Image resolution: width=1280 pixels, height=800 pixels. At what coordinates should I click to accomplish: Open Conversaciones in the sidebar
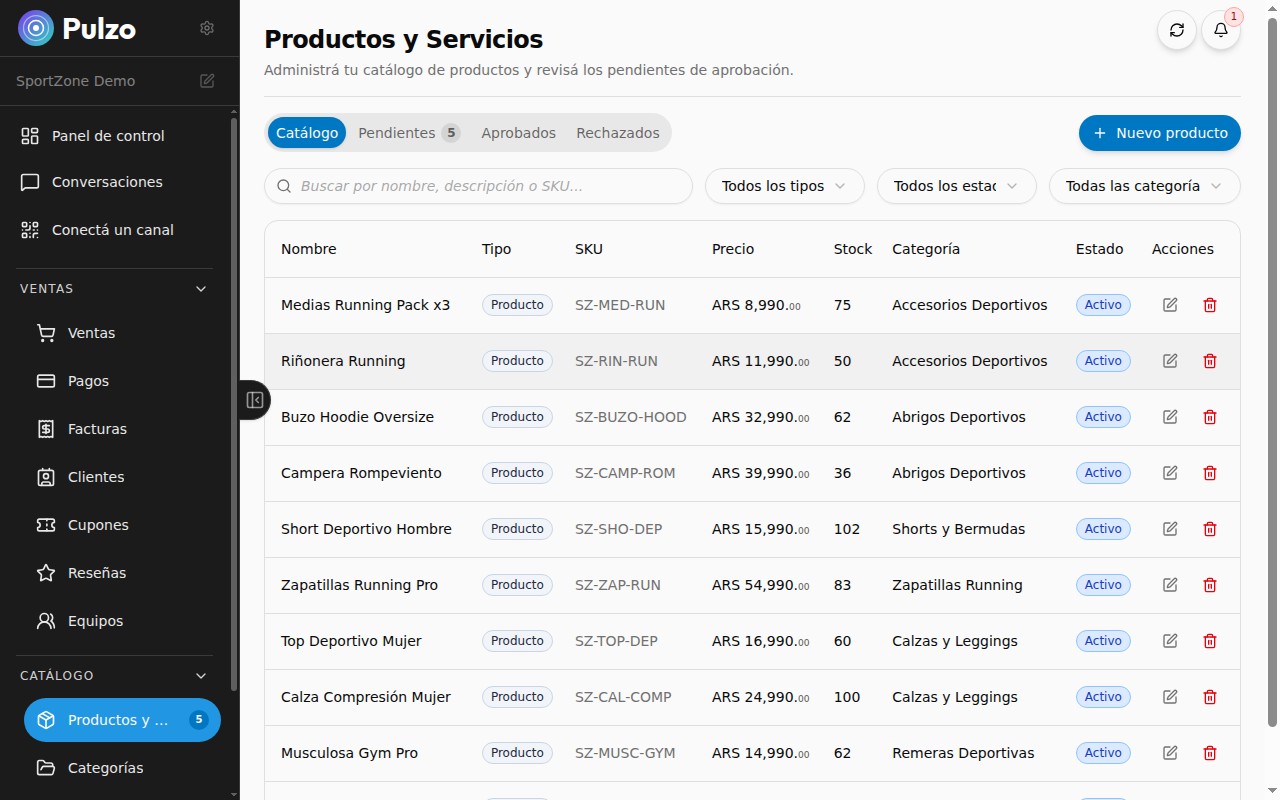pyautogui.click(x=107, y=182)
